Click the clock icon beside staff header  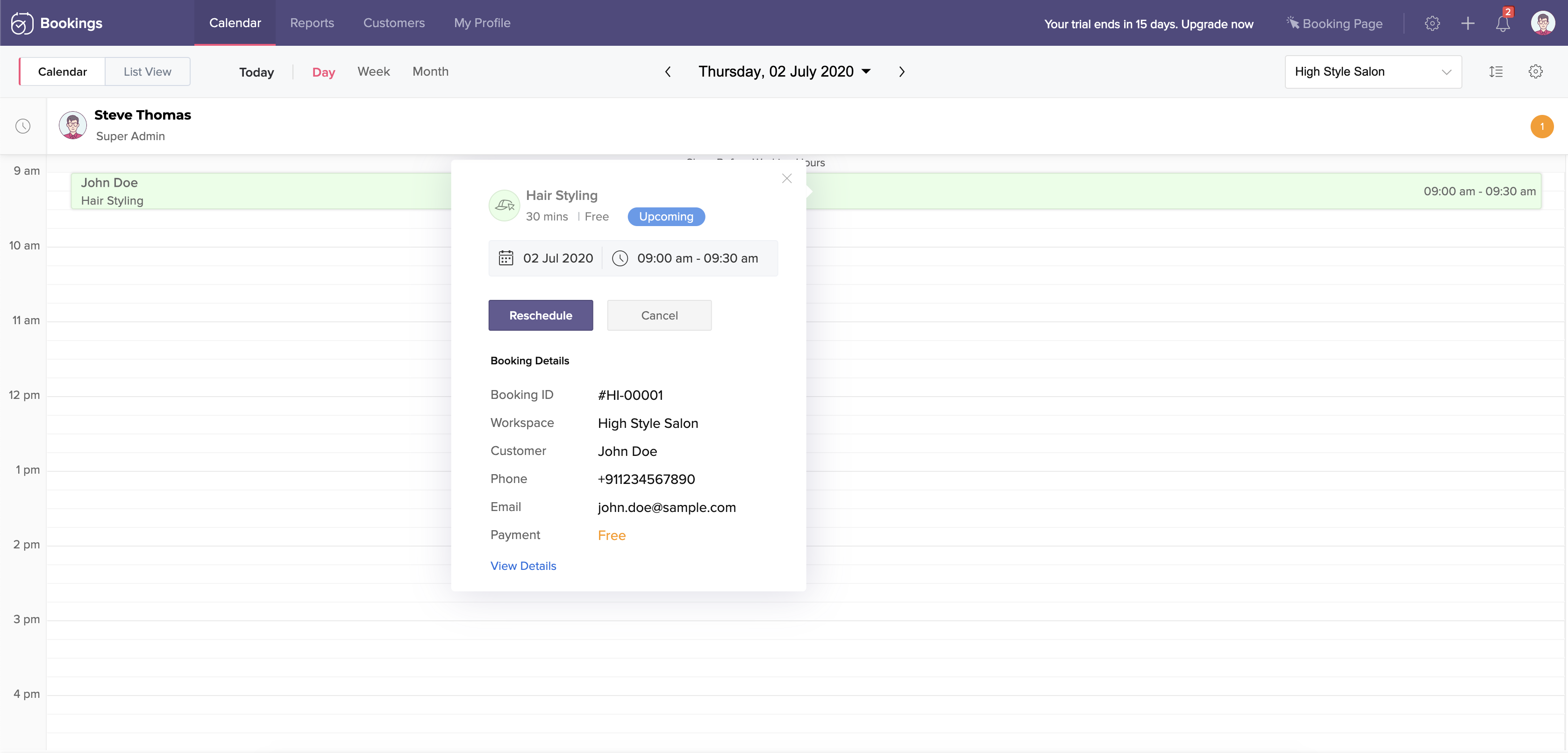tap(23, 126)
